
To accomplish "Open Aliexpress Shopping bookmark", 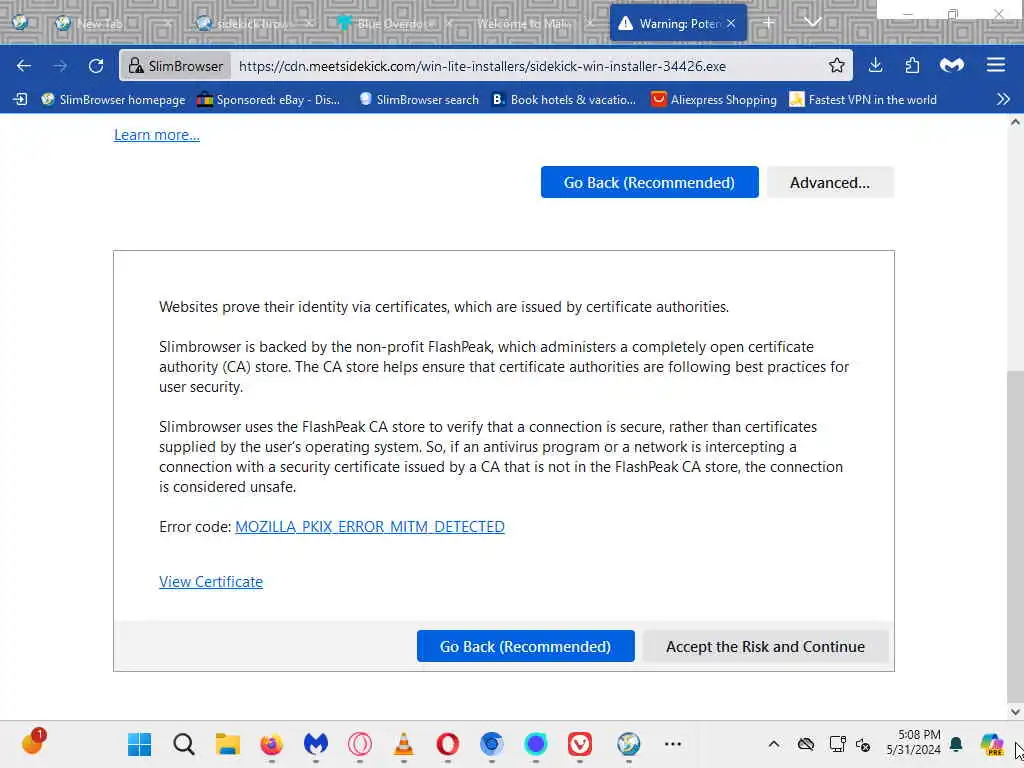I will 714,99.
